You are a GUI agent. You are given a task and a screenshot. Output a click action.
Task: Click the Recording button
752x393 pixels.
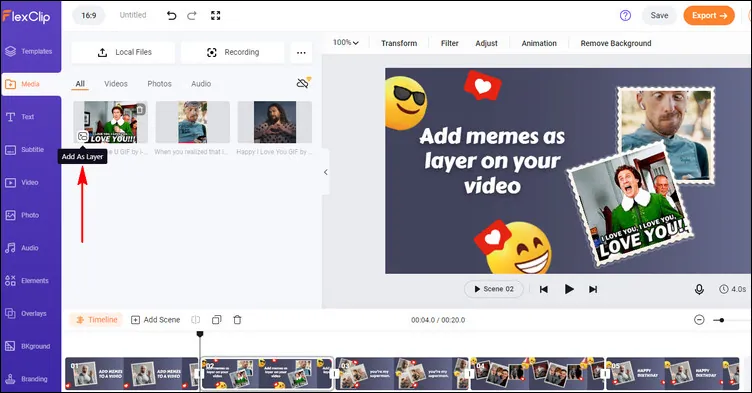[x=233, y=52]
